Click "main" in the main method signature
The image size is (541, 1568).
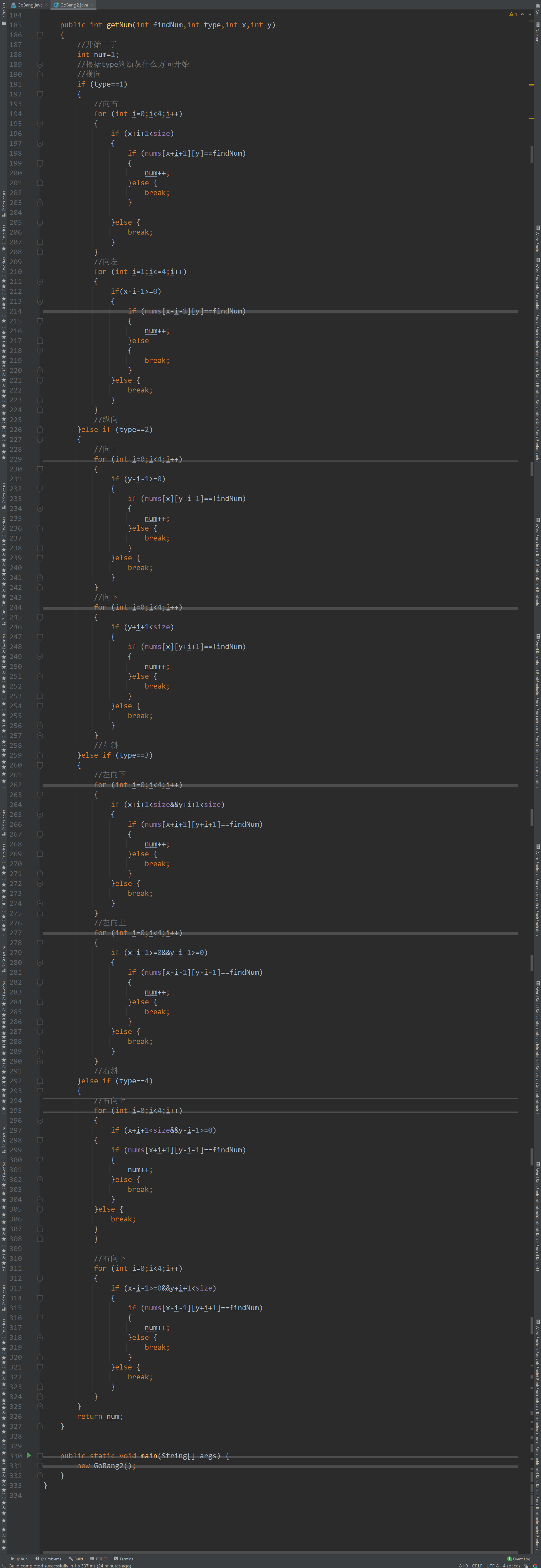149,1456
